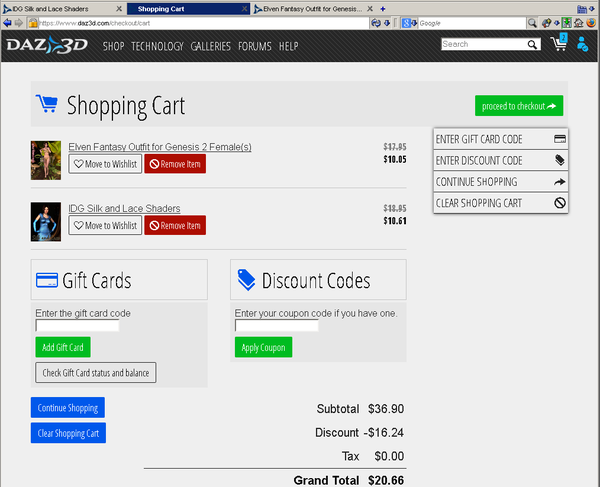Open the downloads icon in browser toolbar
Screen dimensions: 600x487
tap(566, 23)
